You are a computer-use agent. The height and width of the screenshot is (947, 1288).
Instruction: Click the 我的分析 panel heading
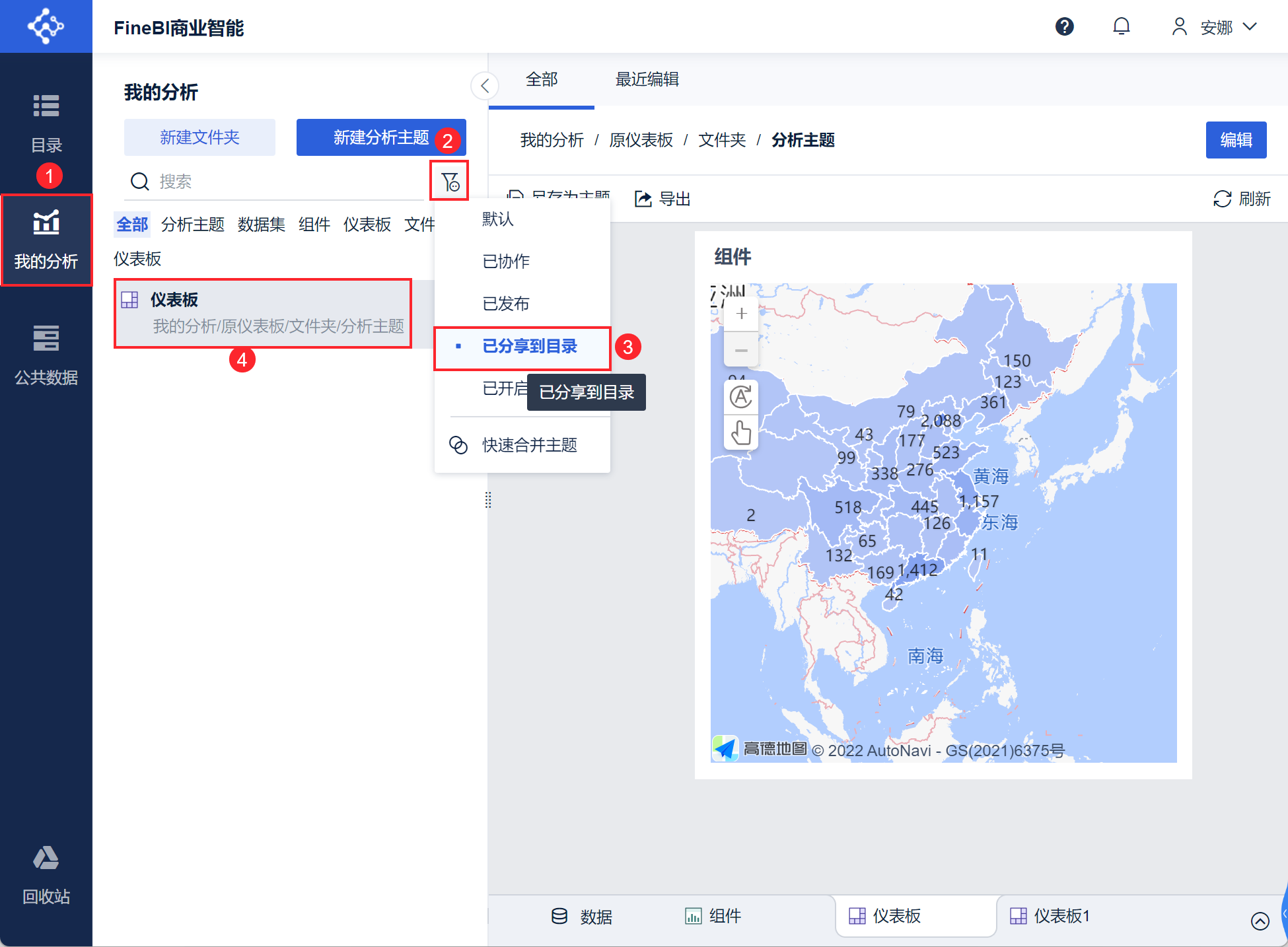[161, 92]
